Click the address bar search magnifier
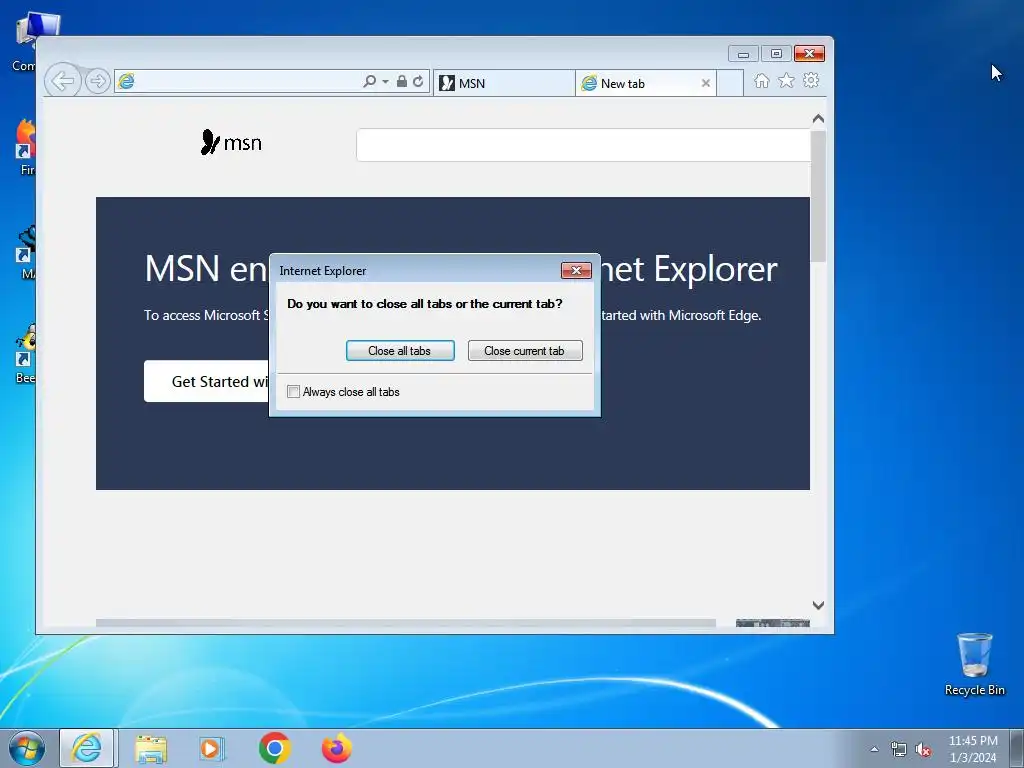This screenshot has height=768, width=1024. pyautogui.click(x=370, y=81)
